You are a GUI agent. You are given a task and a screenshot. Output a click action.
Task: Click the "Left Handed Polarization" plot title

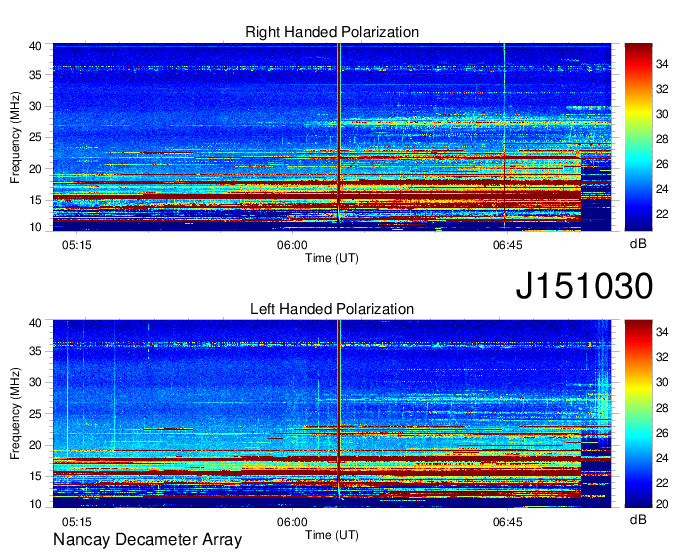(x=332, y=309)
